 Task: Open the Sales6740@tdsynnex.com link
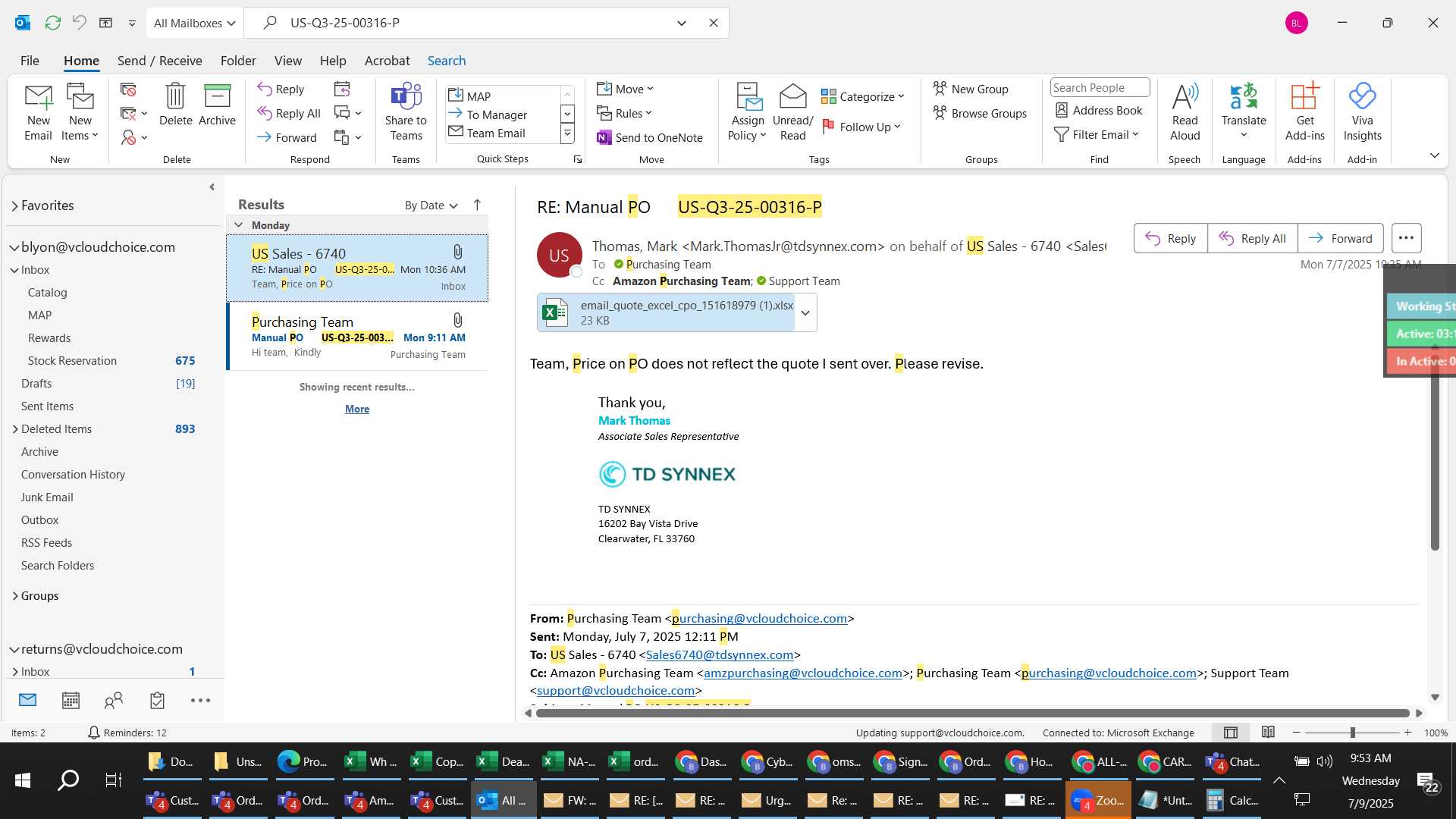point(720,654)
